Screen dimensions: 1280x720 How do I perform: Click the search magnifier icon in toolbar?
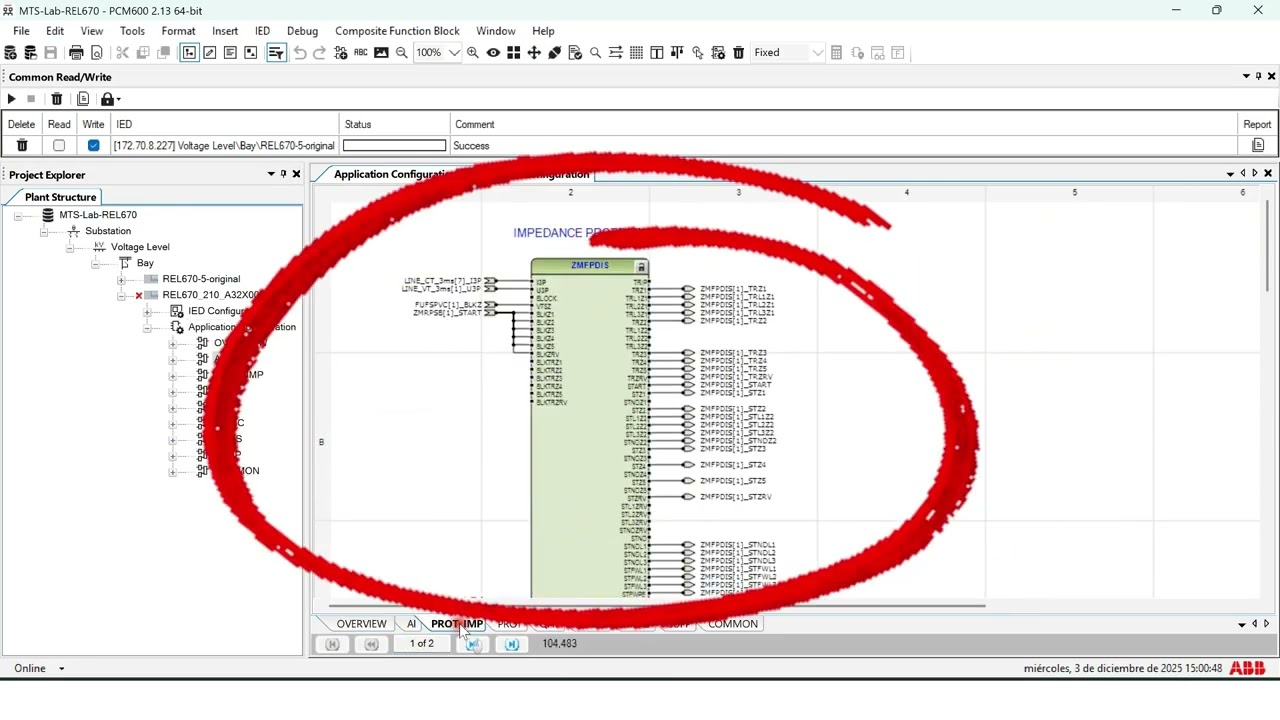[596, 53]
